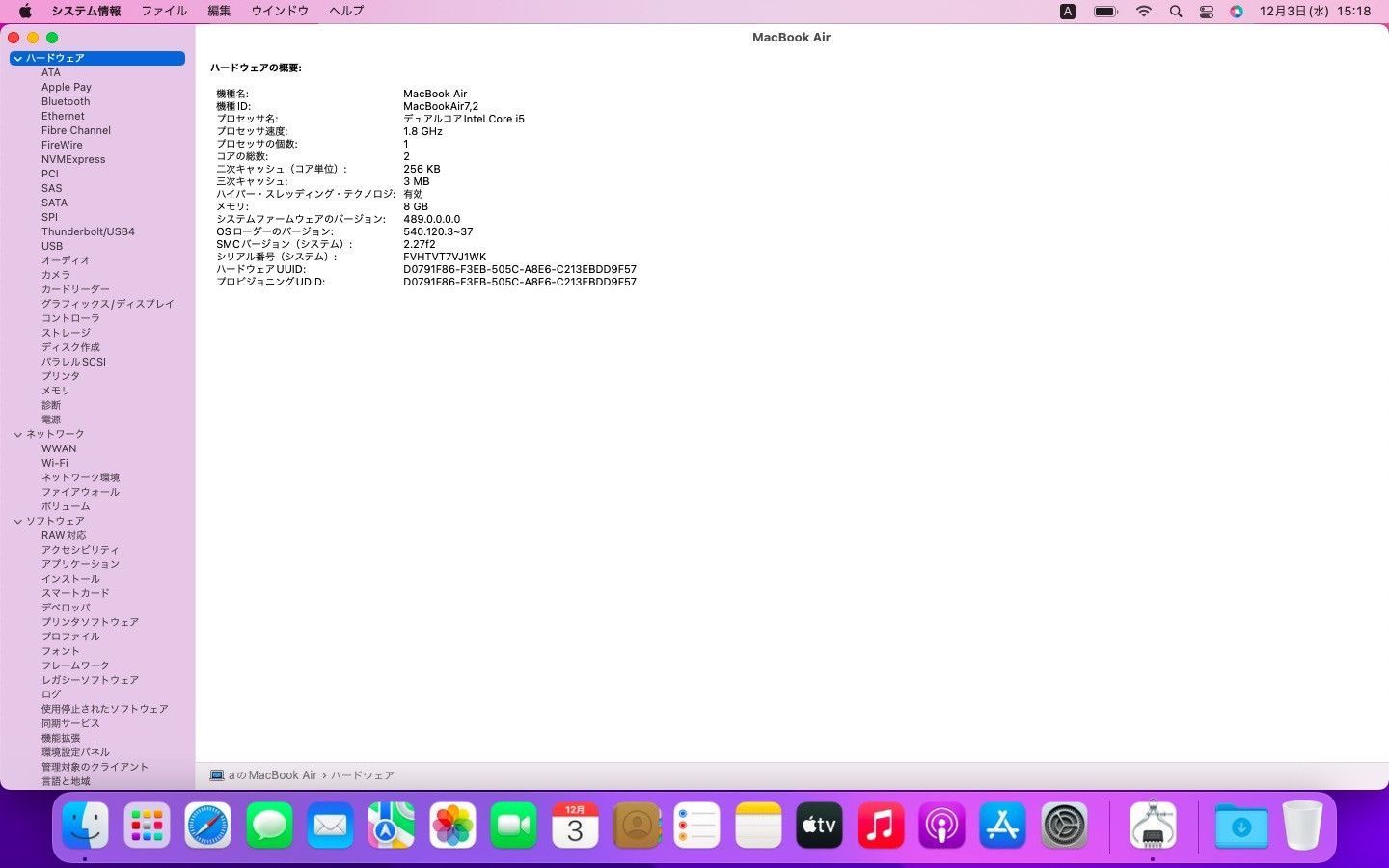Open System Preferences gear icon
Screen dimensions: 1389x868
1064,826
